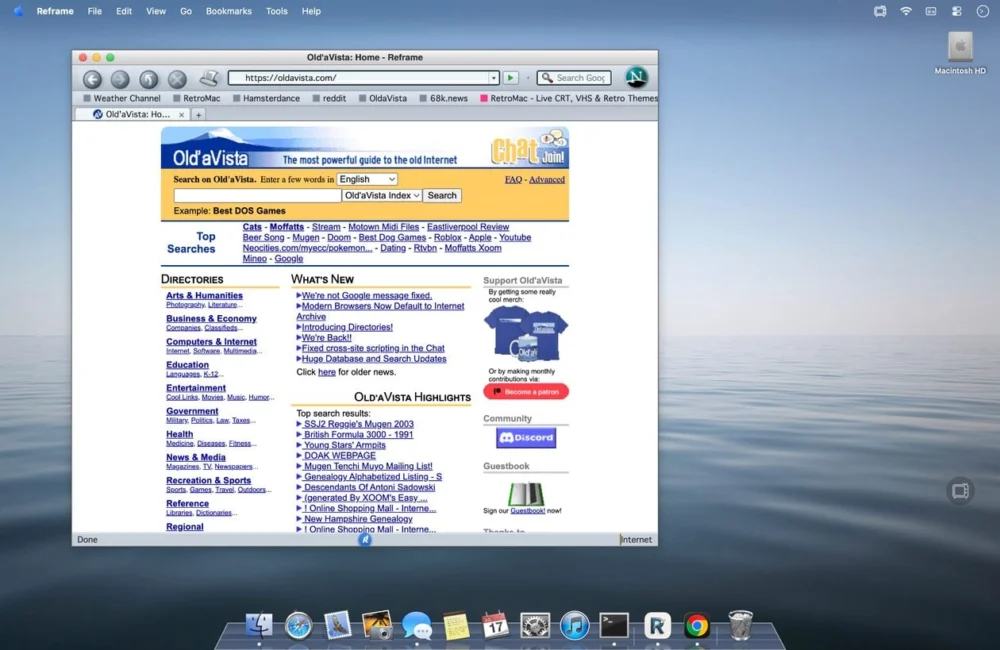This screenshot has height=650, width=1000.
Task: Click the Netscape N throbber logo
Action: click(x=636, y=77)
